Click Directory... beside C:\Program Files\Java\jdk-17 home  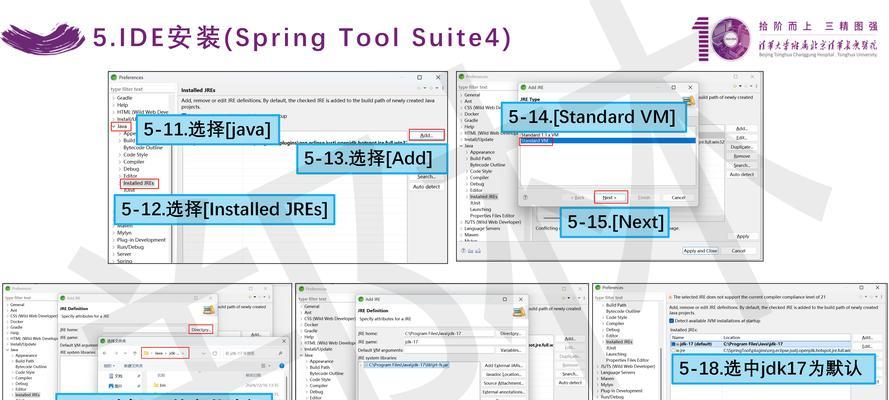click(x=511, y=334)
